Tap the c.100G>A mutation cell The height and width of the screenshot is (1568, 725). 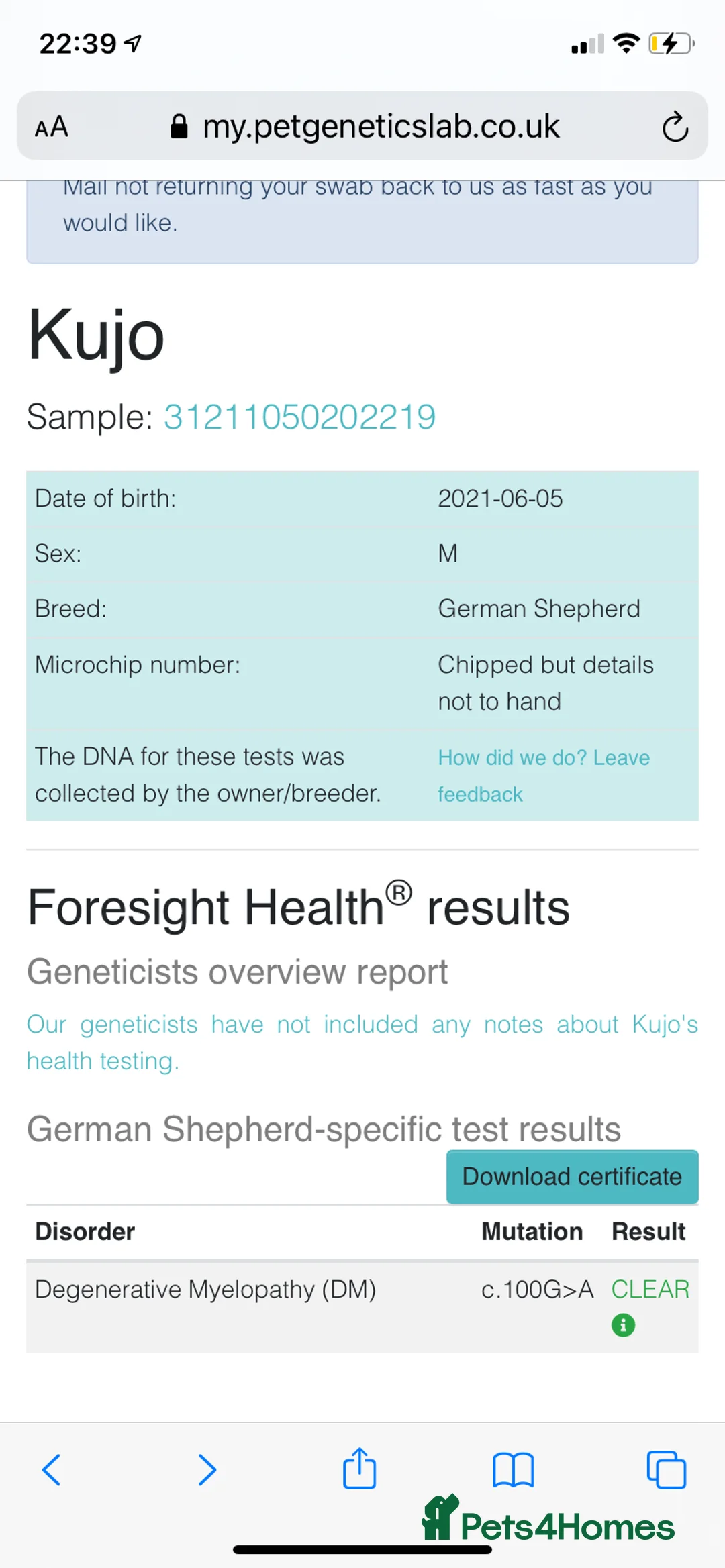point(537,1289)
